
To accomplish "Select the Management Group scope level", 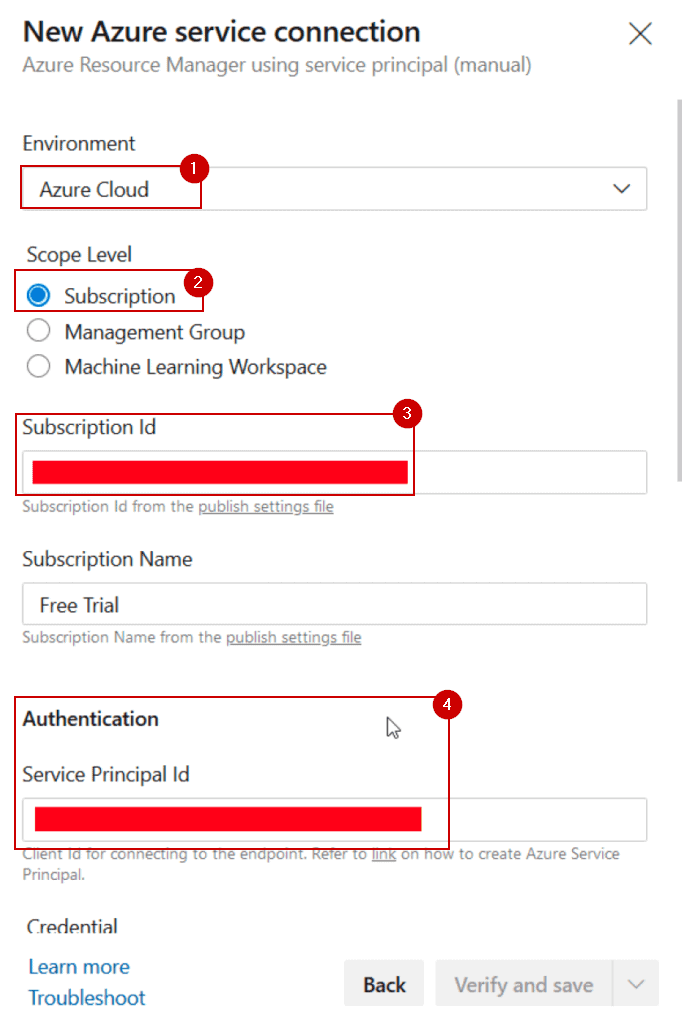I will coord(39,331).
